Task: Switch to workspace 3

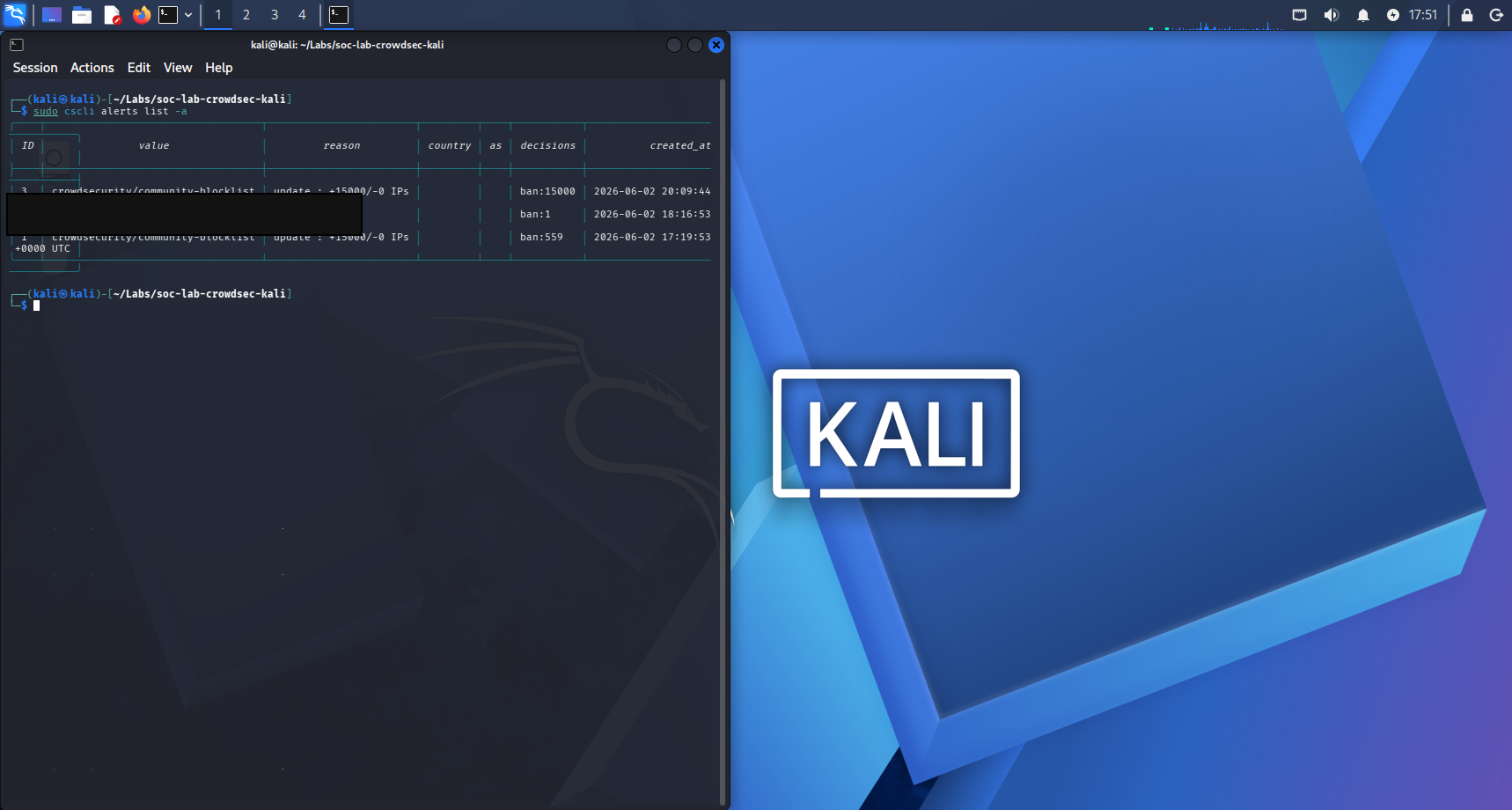Action: (275, 15)
